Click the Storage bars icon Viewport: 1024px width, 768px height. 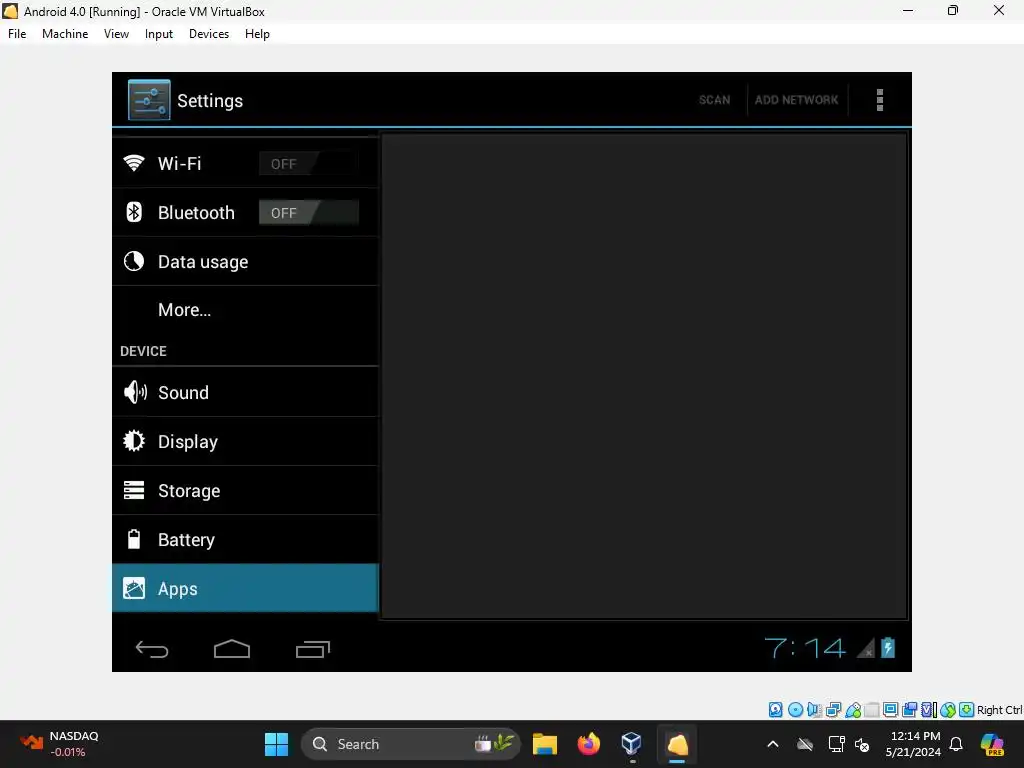coord(134,490)
